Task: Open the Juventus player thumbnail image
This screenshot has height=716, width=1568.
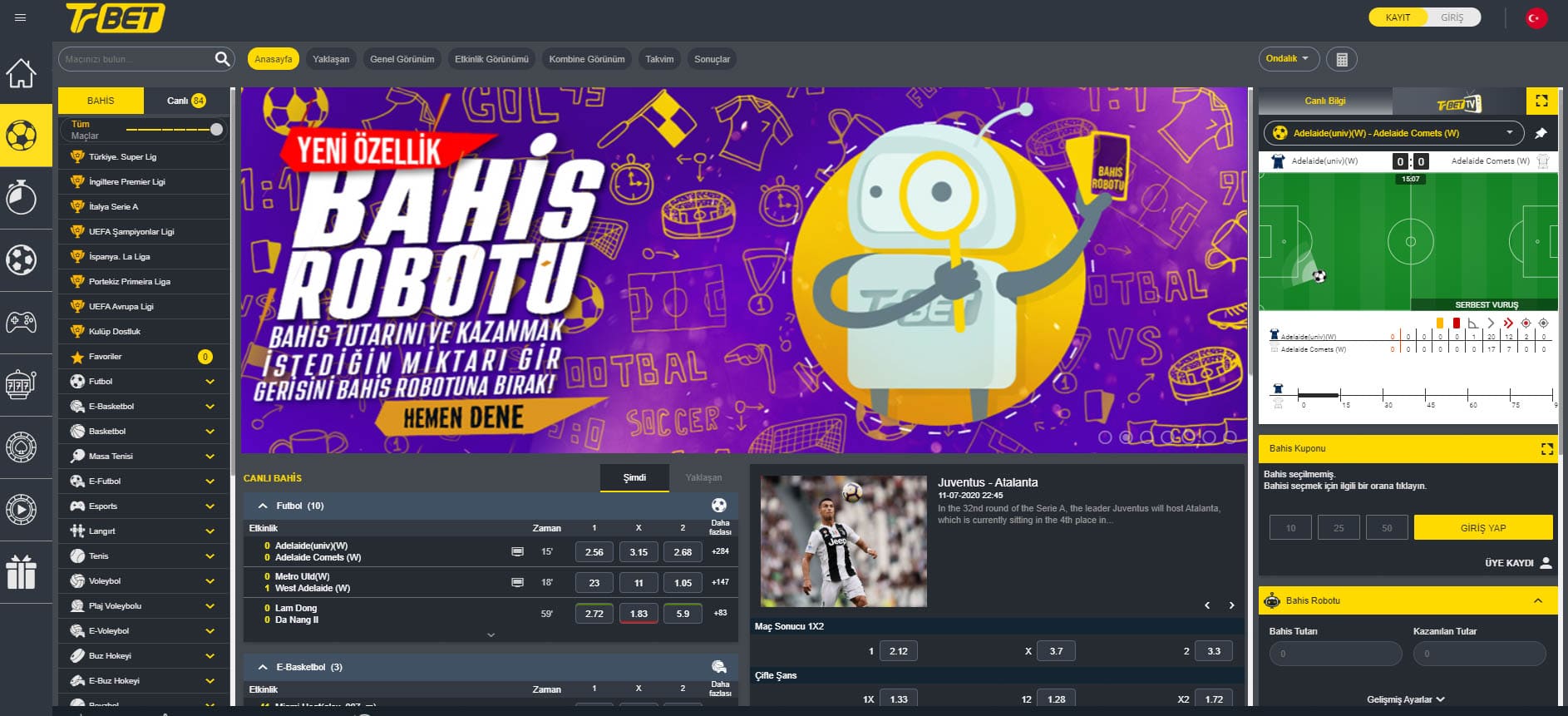Action: tap(843, 541)
